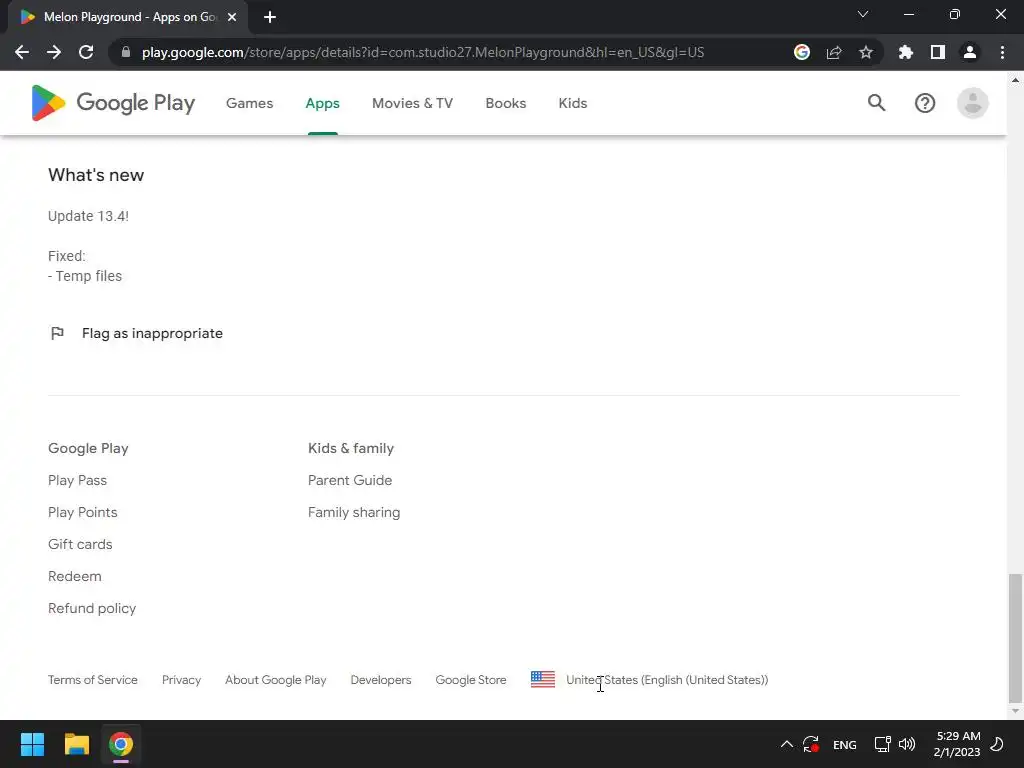Screen dimensions: 1024x768
Task: Go back with browser back arrow
Action: point(22,52)
